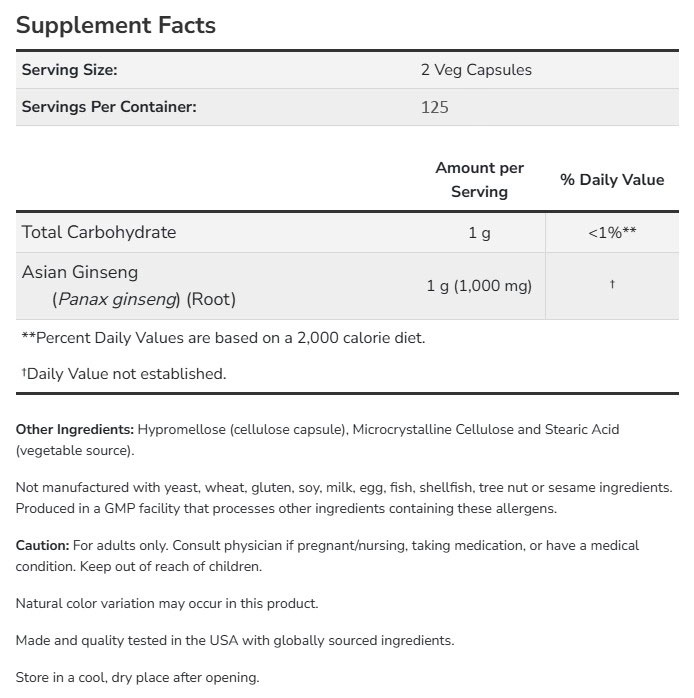Click the 2 Veg Capsules value
The width and height of the screenshot is (694, 698).
click(x=476, y=70)
